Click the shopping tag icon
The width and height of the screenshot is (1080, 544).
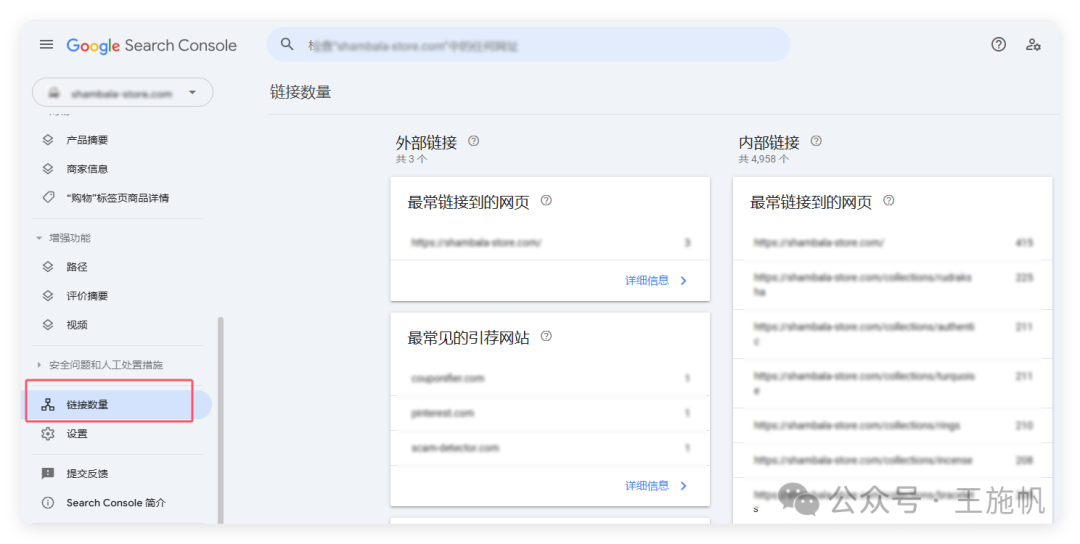pos(48,198)
